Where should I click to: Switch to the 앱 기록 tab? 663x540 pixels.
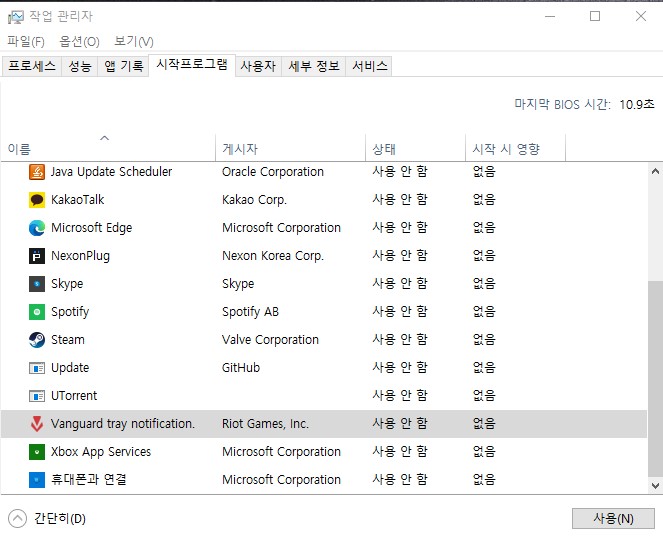pyautogui.click(x=123, y=66)
